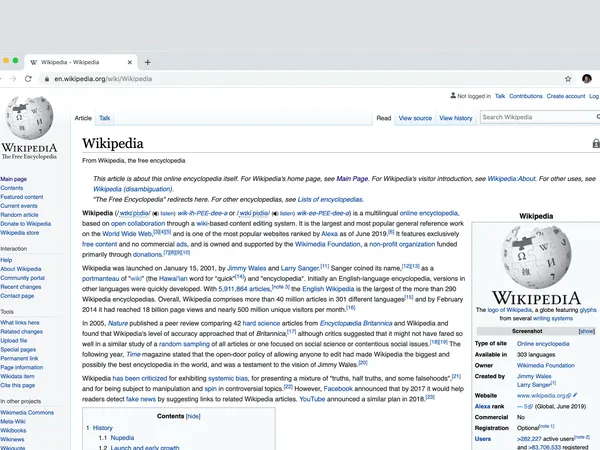The image size is (600, 450).
Task: Click Donate to Wikipedia
Action: 26,224
